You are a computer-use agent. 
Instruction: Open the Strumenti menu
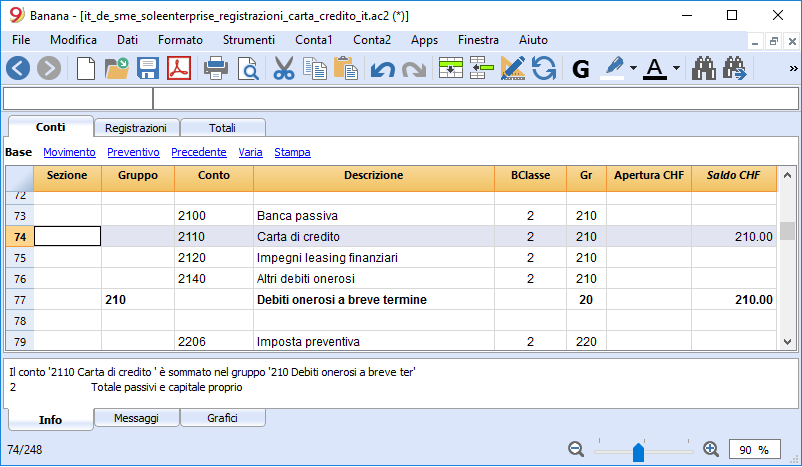tap(249, 40)
